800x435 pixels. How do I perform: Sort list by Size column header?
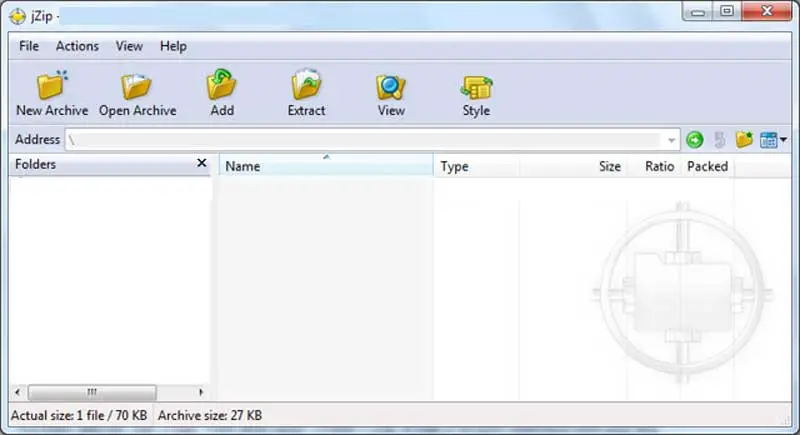click(574, 166)
